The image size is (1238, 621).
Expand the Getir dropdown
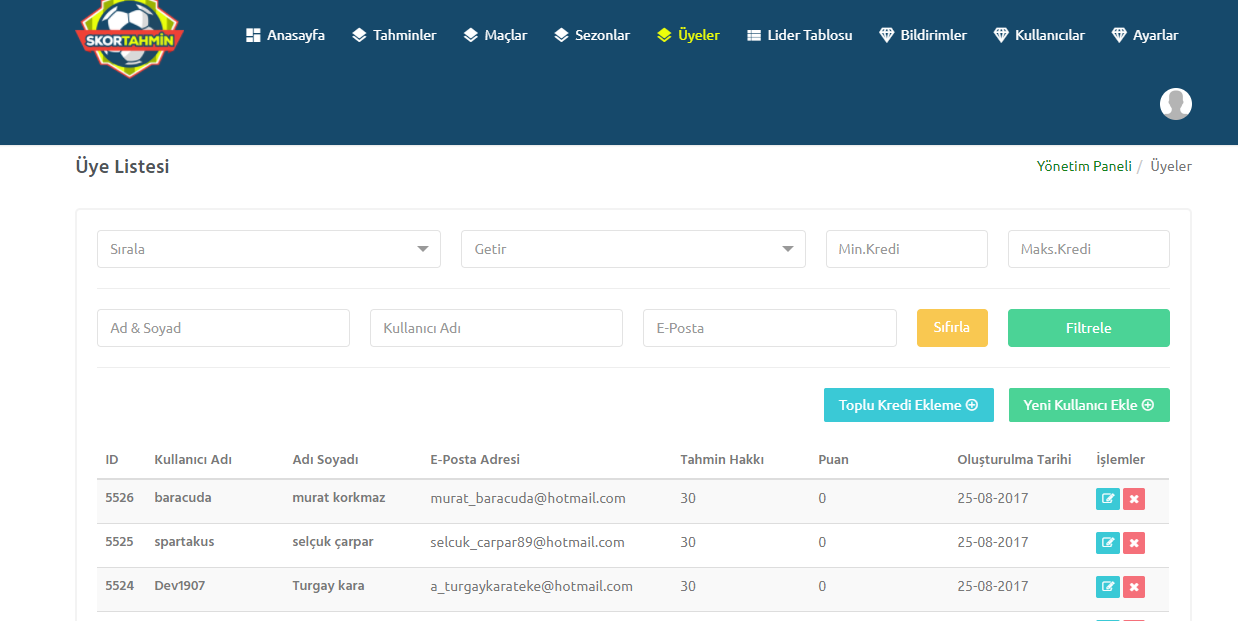(x=633, y=249)
